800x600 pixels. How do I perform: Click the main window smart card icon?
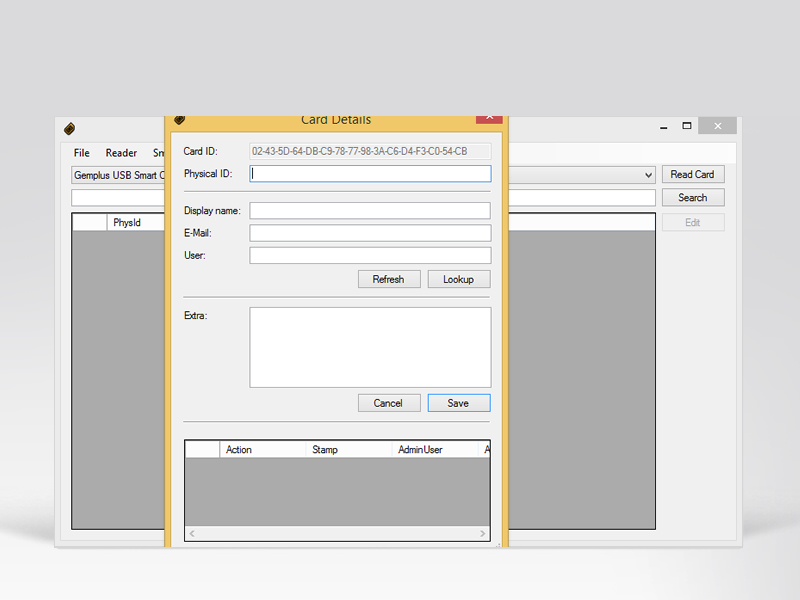(x=70, y=128)
